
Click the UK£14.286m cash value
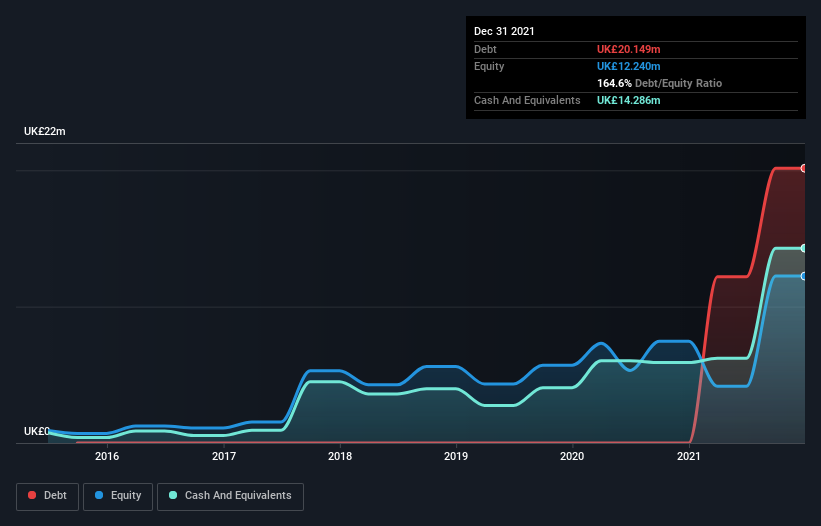[628, 100]
